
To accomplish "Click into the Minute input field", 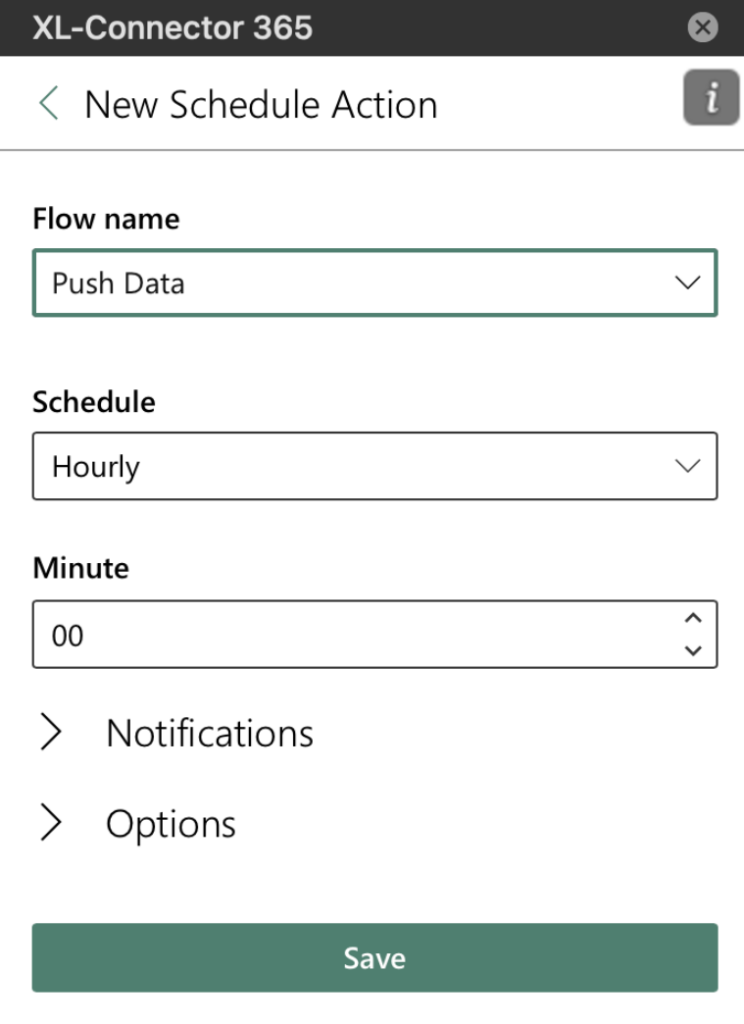I will pyautogui.click(x=375, y=634).
